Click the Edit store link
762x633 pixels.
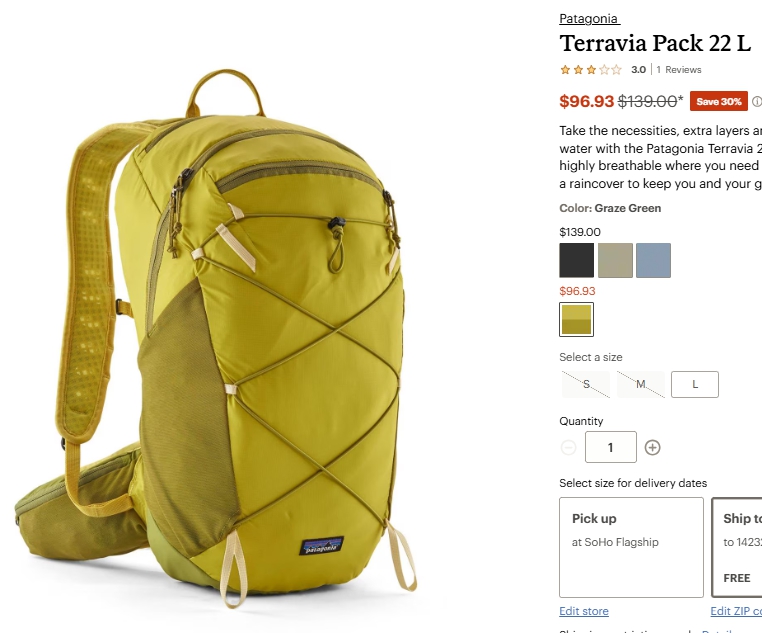click(584, 611)
